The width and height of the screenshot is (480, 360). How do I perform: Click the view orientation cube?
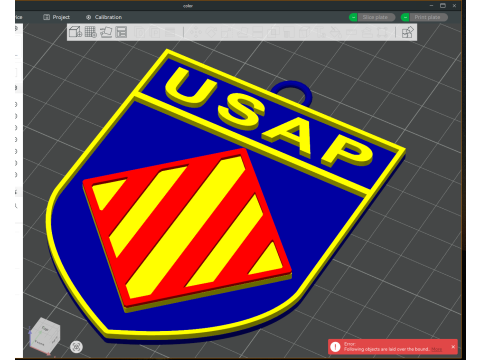tap(45, 335)
